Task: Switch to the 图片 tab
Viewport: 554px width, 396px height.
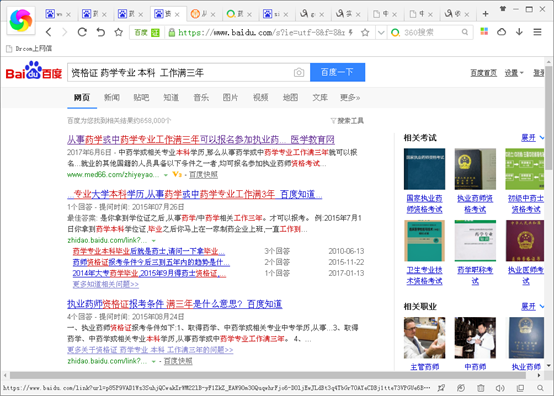Action: [x=230, y=97]
